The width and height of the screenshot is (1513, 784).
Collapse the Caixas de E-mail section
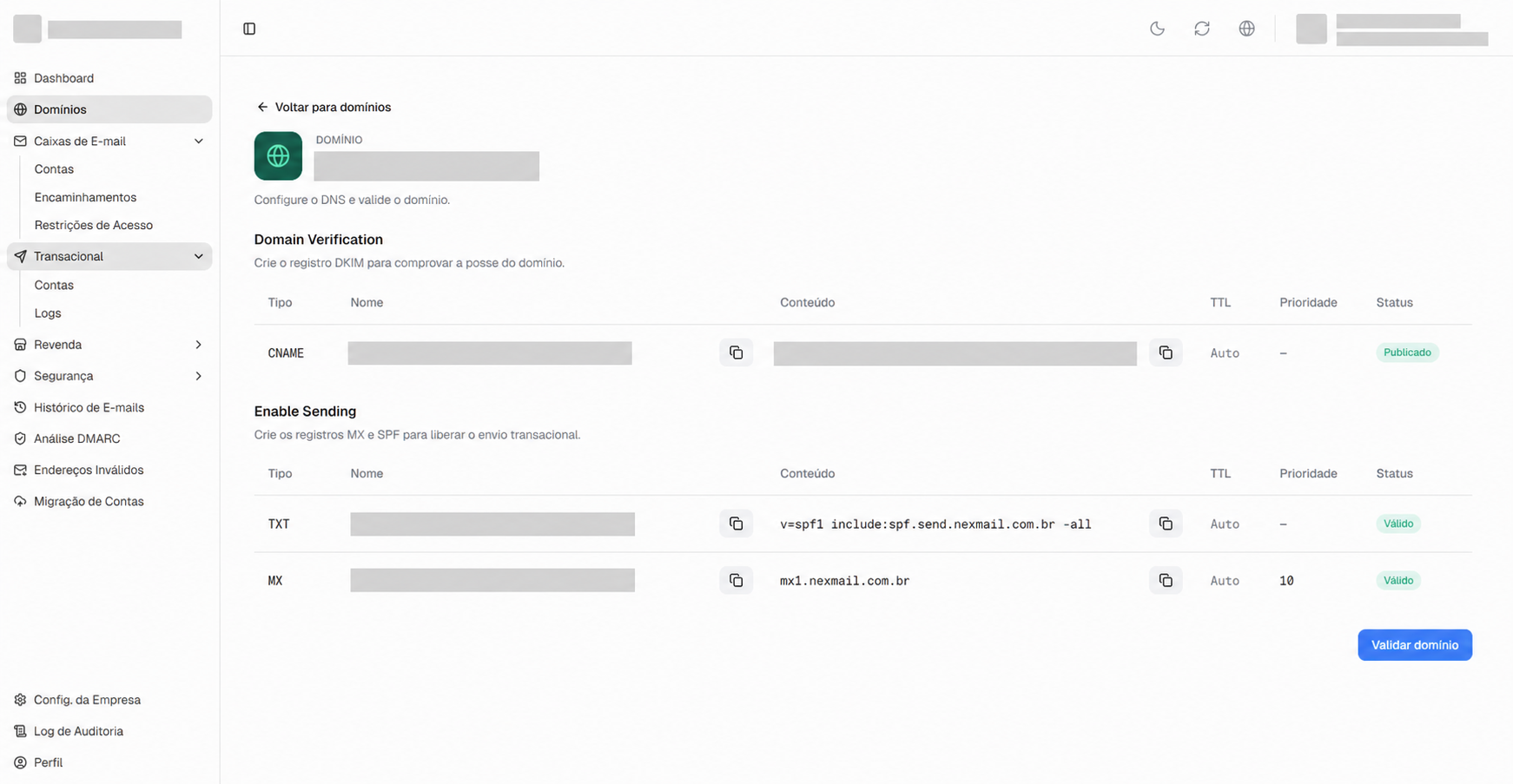(x=198, y=141)
